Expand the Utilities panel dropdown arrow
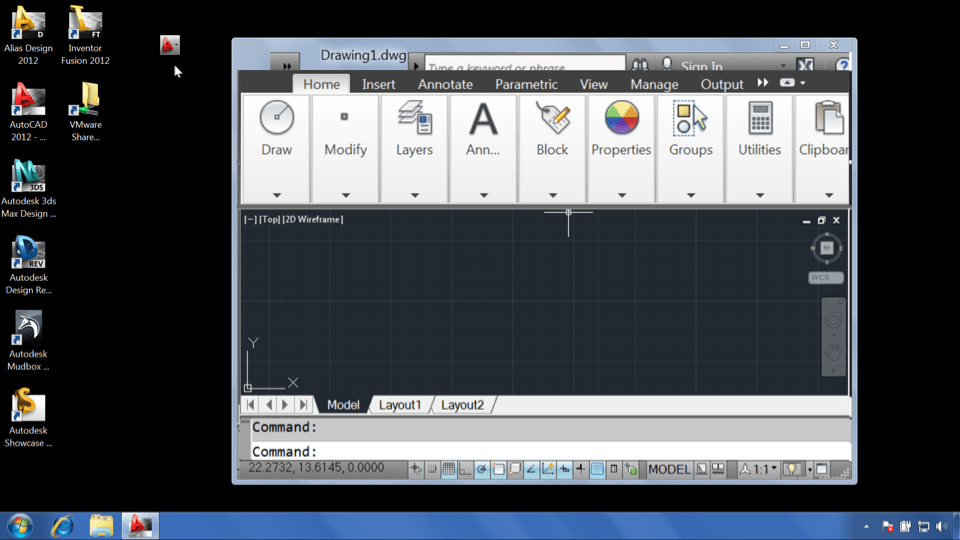This screenshot has height=540, width=960. [760, 195]
